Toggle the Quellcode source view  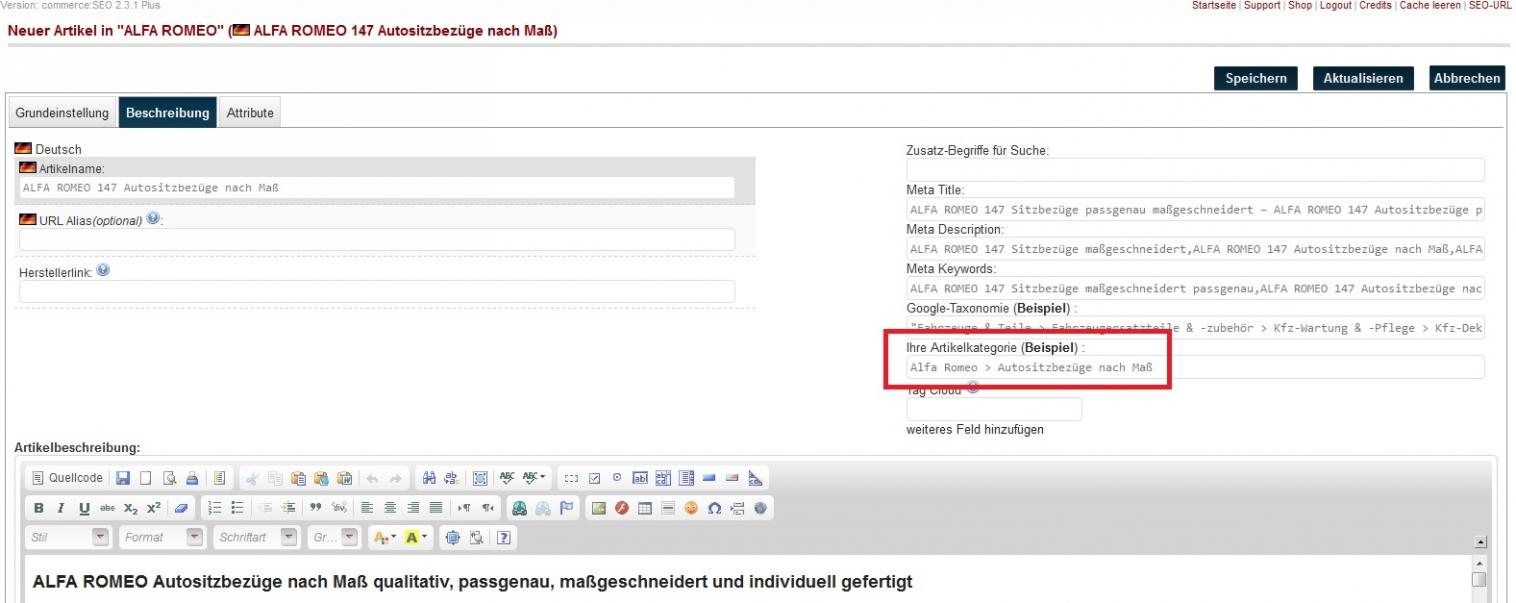pyautogui.click(x=66, y=479)
